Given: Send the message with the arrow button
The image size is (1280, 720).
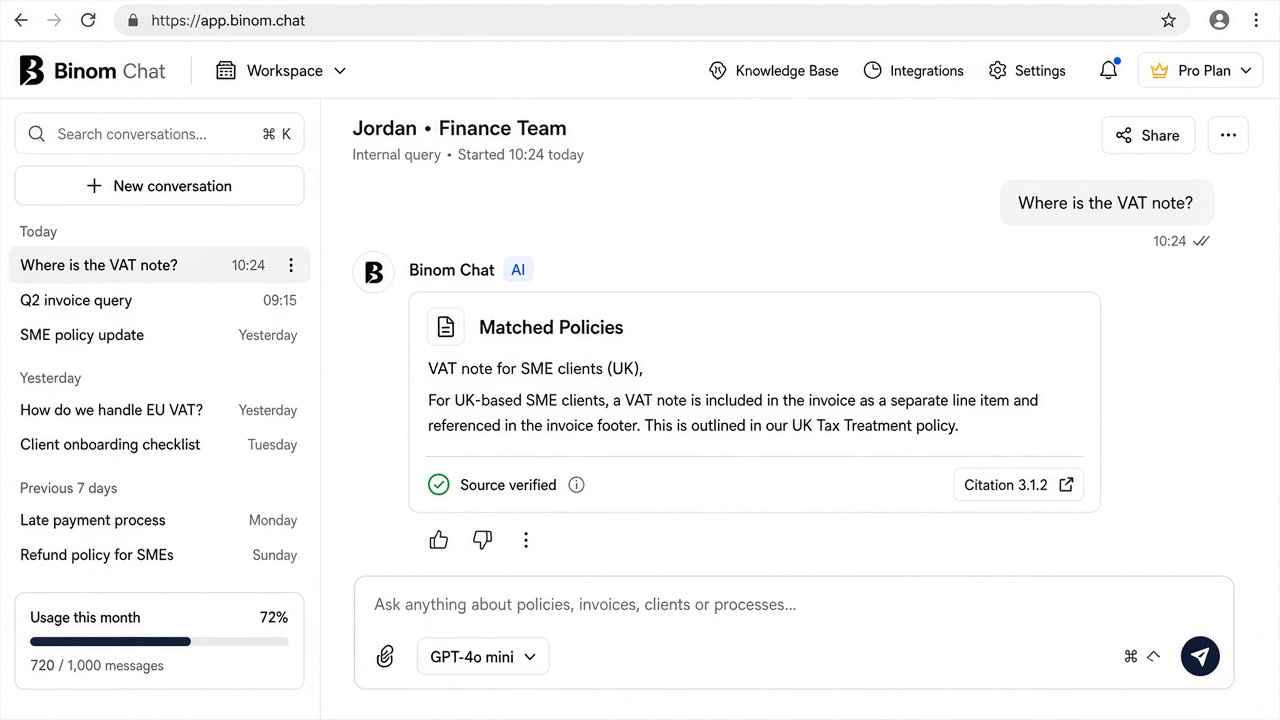Looking at the screenshot, I should pyautogui.click(x=1200, y=656).
